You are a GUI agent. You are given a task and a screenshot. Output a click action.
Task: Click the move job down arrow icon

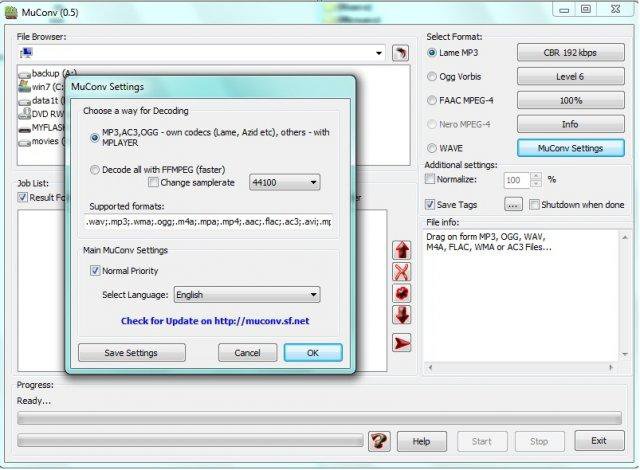[x=402, y=316]
